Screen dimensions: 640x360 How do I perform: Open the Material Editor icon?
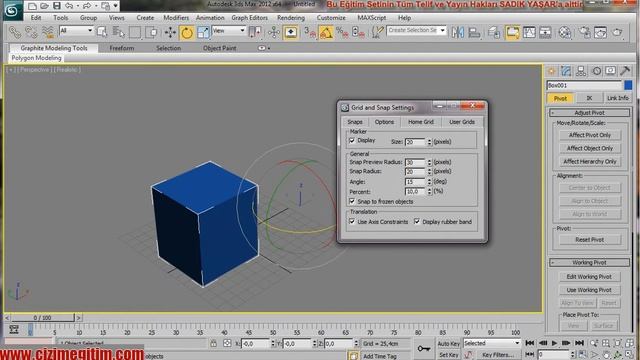coord(564,32)
